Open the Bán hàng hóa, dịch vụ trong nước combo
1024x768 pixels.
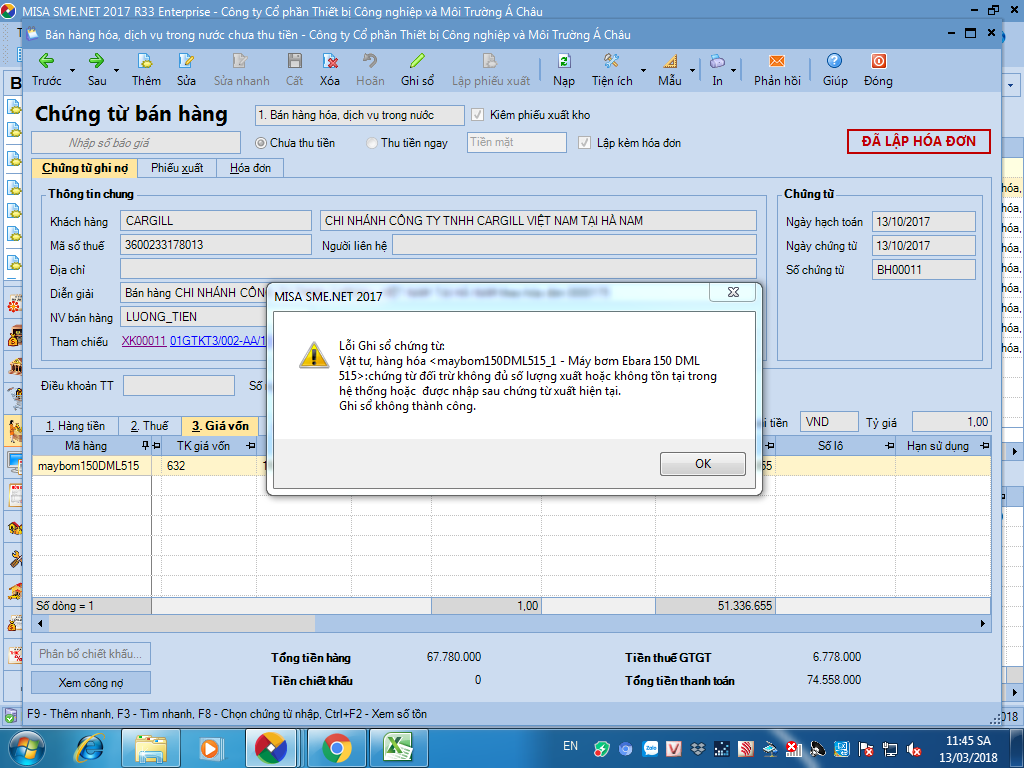click(x=359, y=115)
